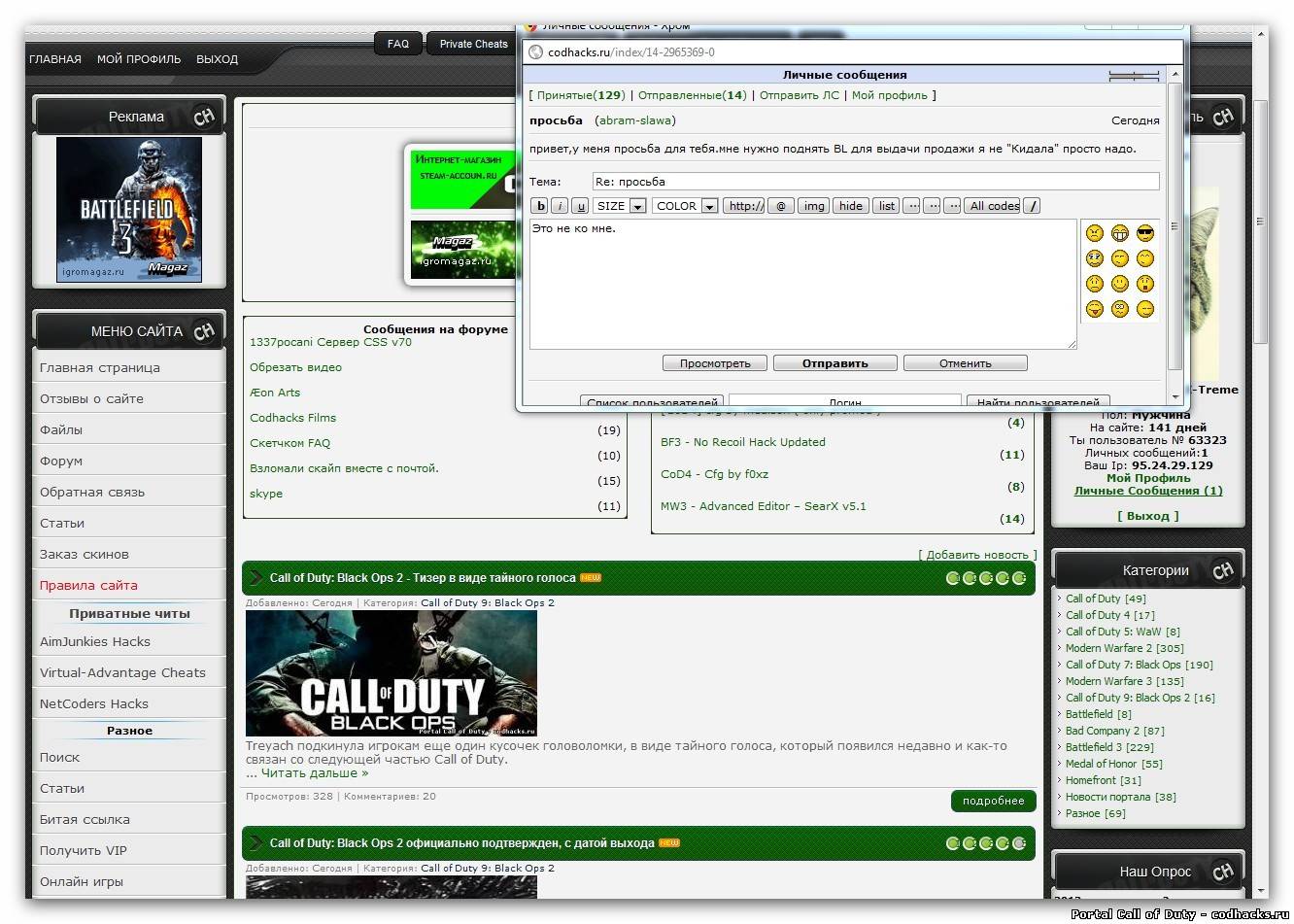Open sender abram-slawa profile link

[635, 120]
